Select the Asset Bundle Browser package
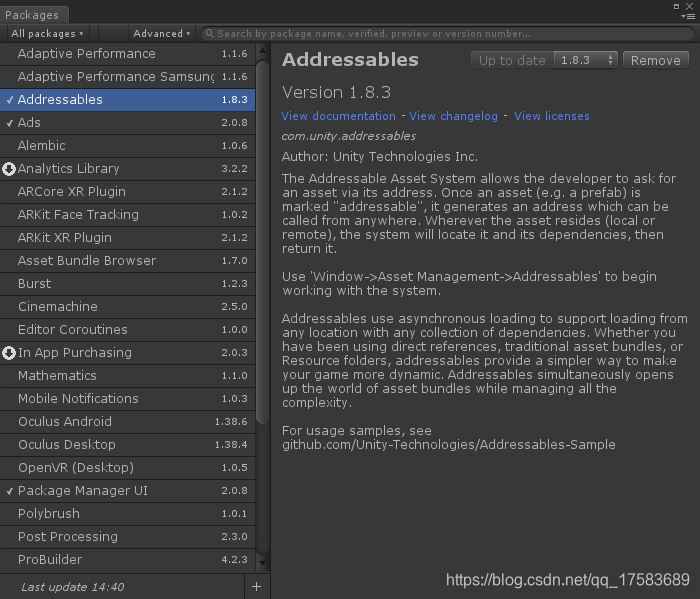This screenshot has height=599, width=700. 128,261
